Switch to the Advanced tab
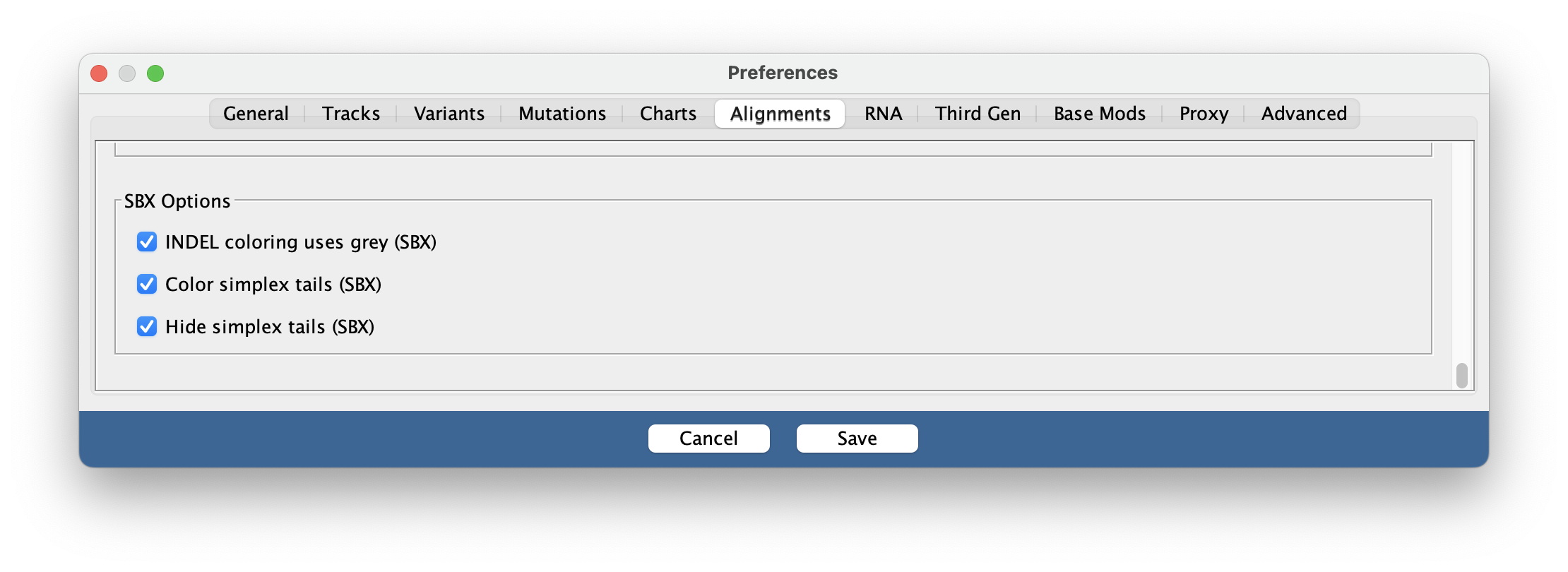This screenshot has height=572, width=1568. coord(1303,113)
